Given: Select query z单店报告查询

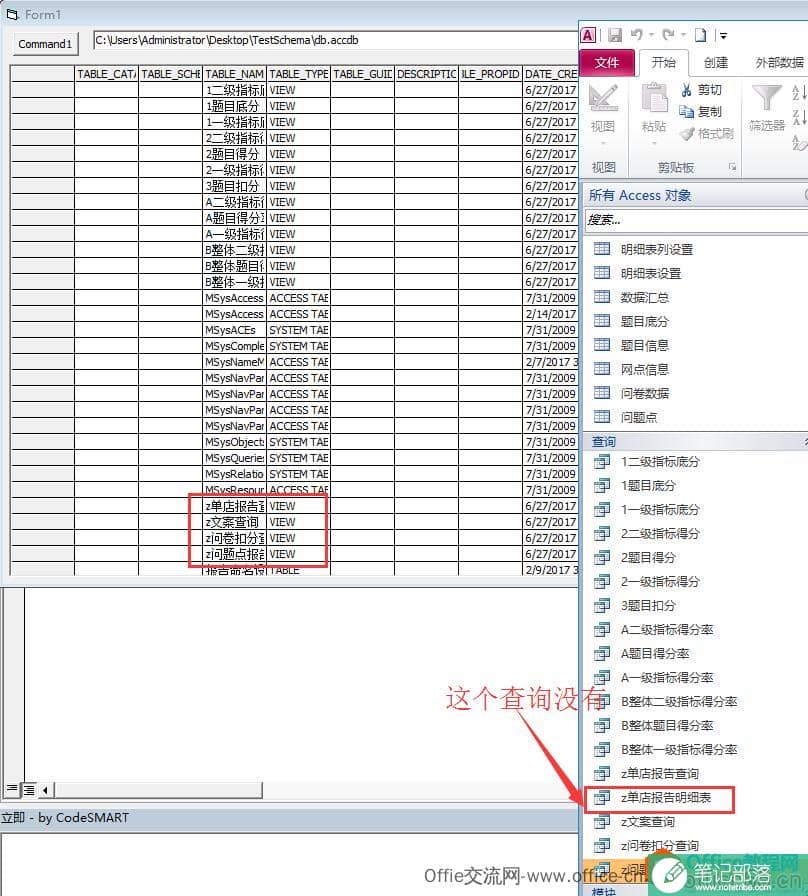Looking at the screenshot, I should (x=660, y=774).
